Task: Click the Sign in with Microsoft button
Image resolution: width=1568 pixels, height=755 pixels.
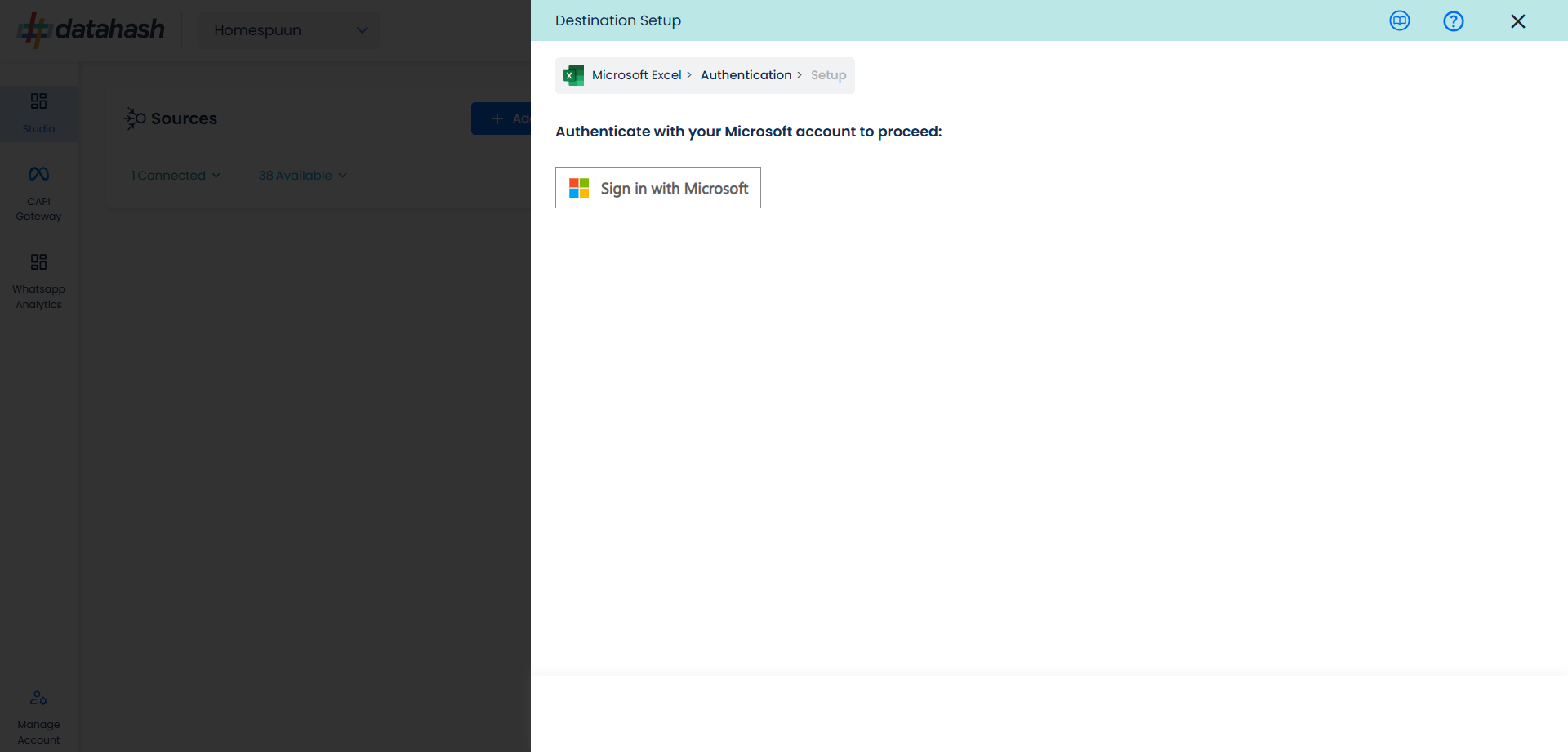Action: coord(658,188)
